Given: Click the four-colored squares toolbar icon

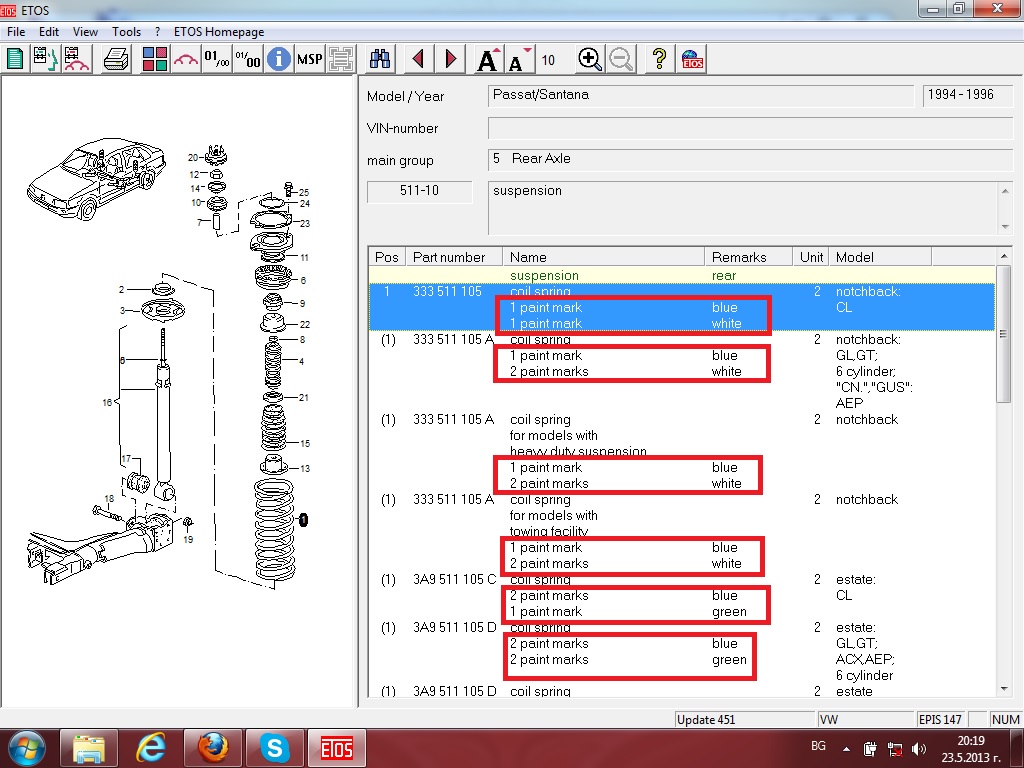Looking at the screenshot, I should coord(155,59).
